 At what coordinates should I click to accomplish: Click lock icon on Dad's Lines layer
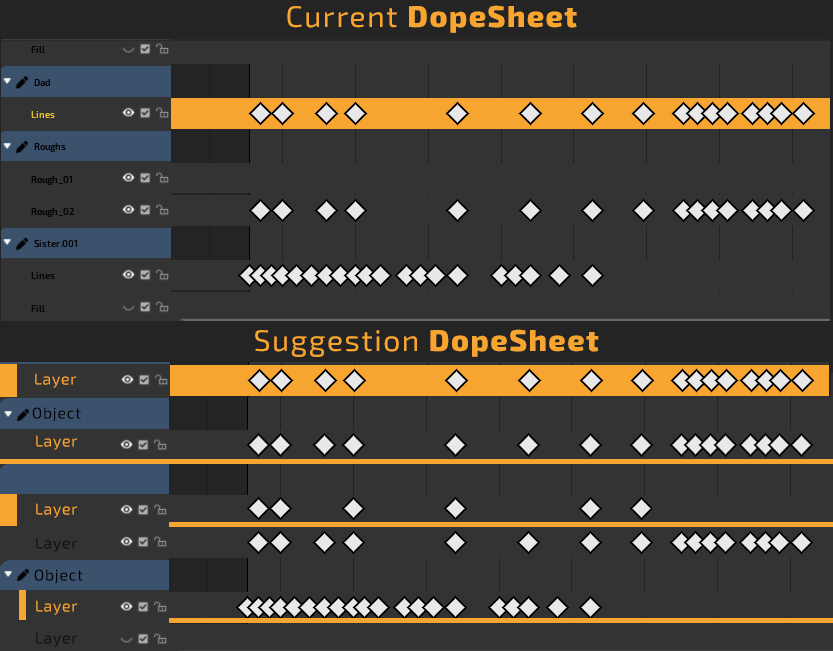[x=162, y=113]
